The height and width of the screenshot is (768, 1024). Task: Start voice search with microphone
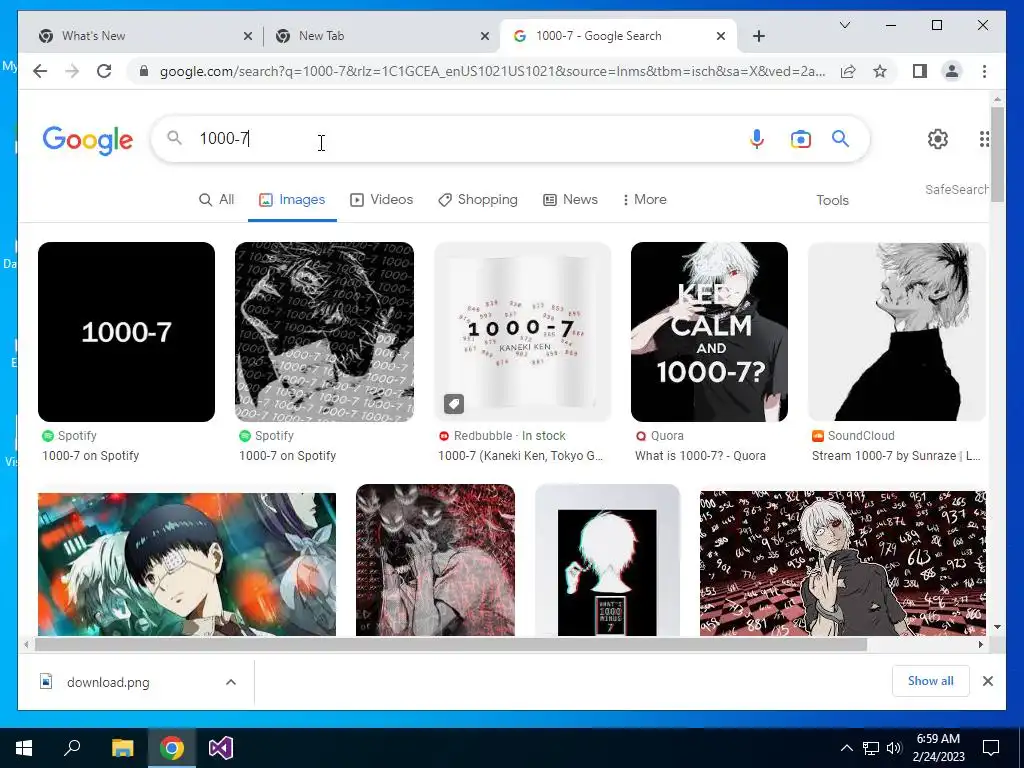pyautogui.click(x=756, y=138)
